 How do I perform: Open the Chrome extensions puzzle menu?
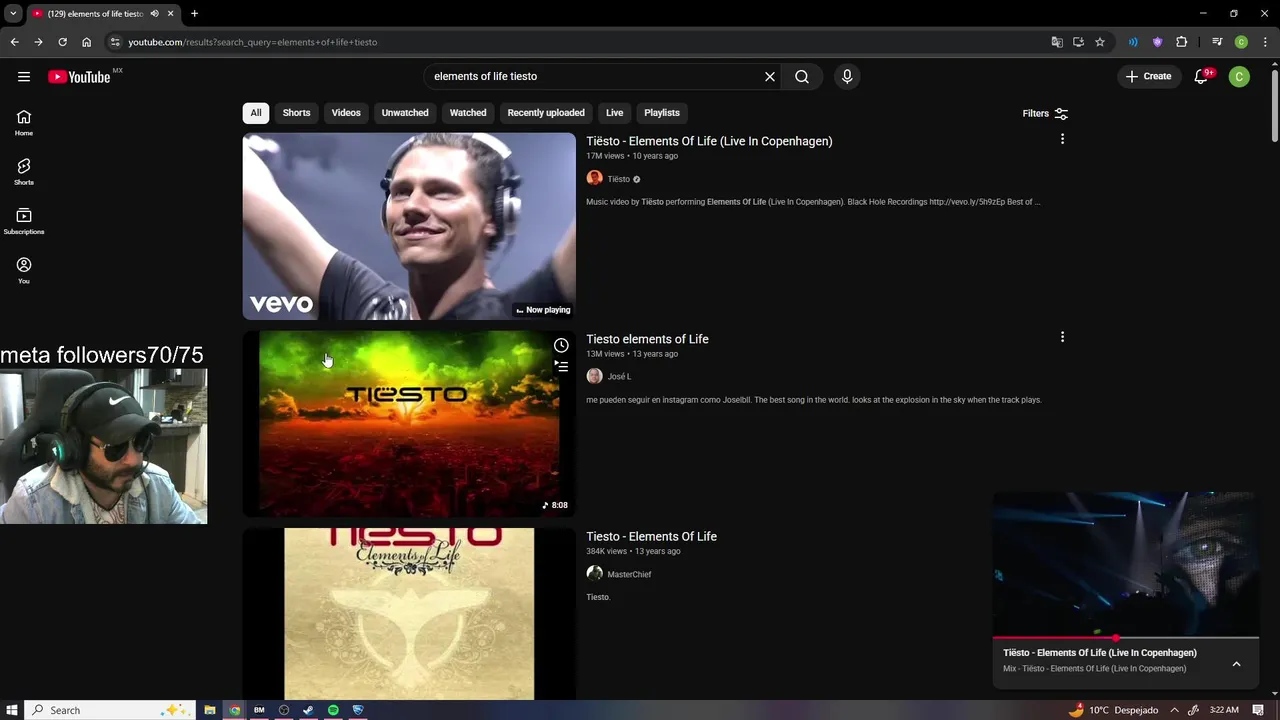click(1182, 42)
